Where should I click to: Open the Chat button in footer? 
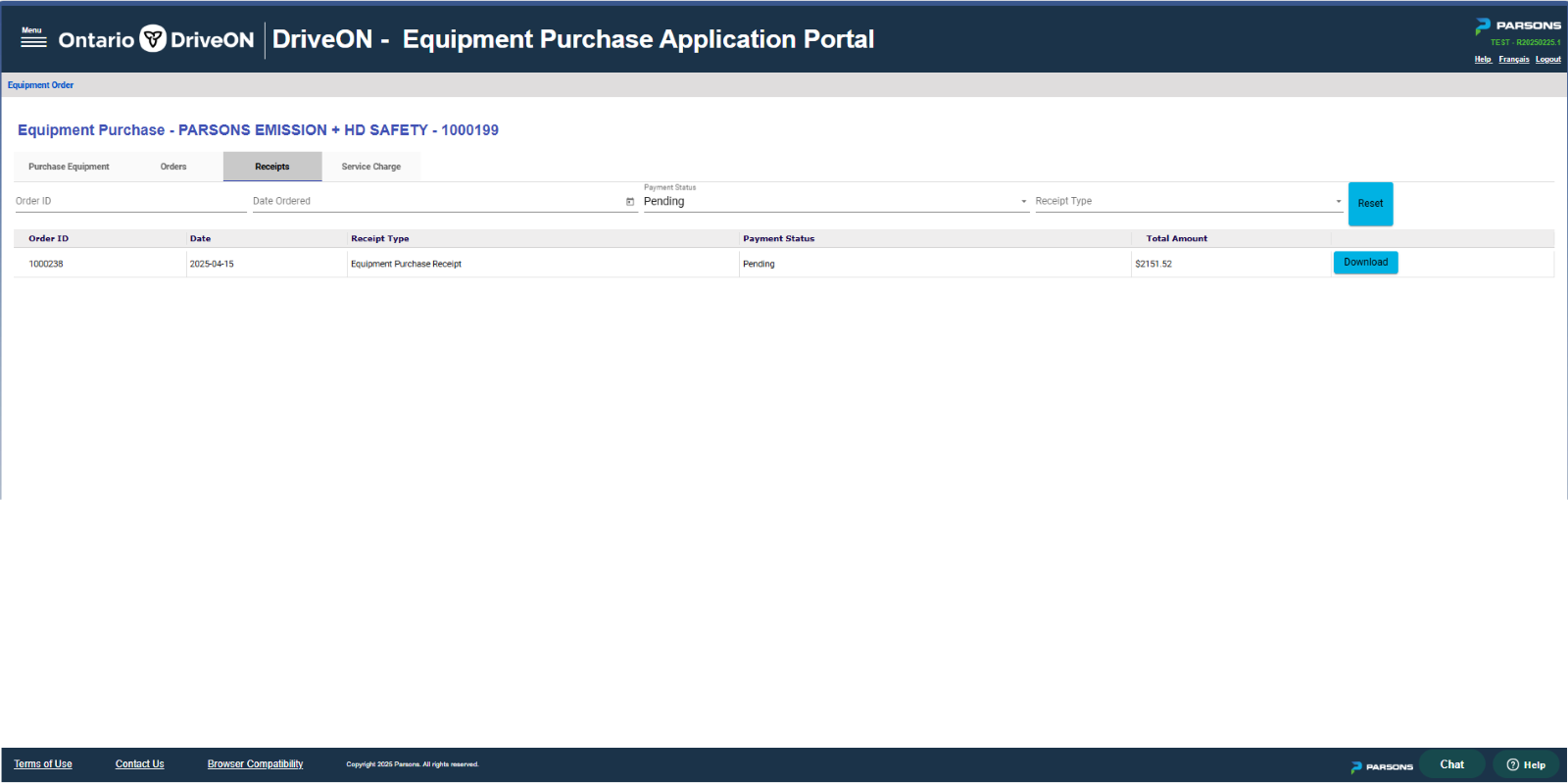(1451, 765)
